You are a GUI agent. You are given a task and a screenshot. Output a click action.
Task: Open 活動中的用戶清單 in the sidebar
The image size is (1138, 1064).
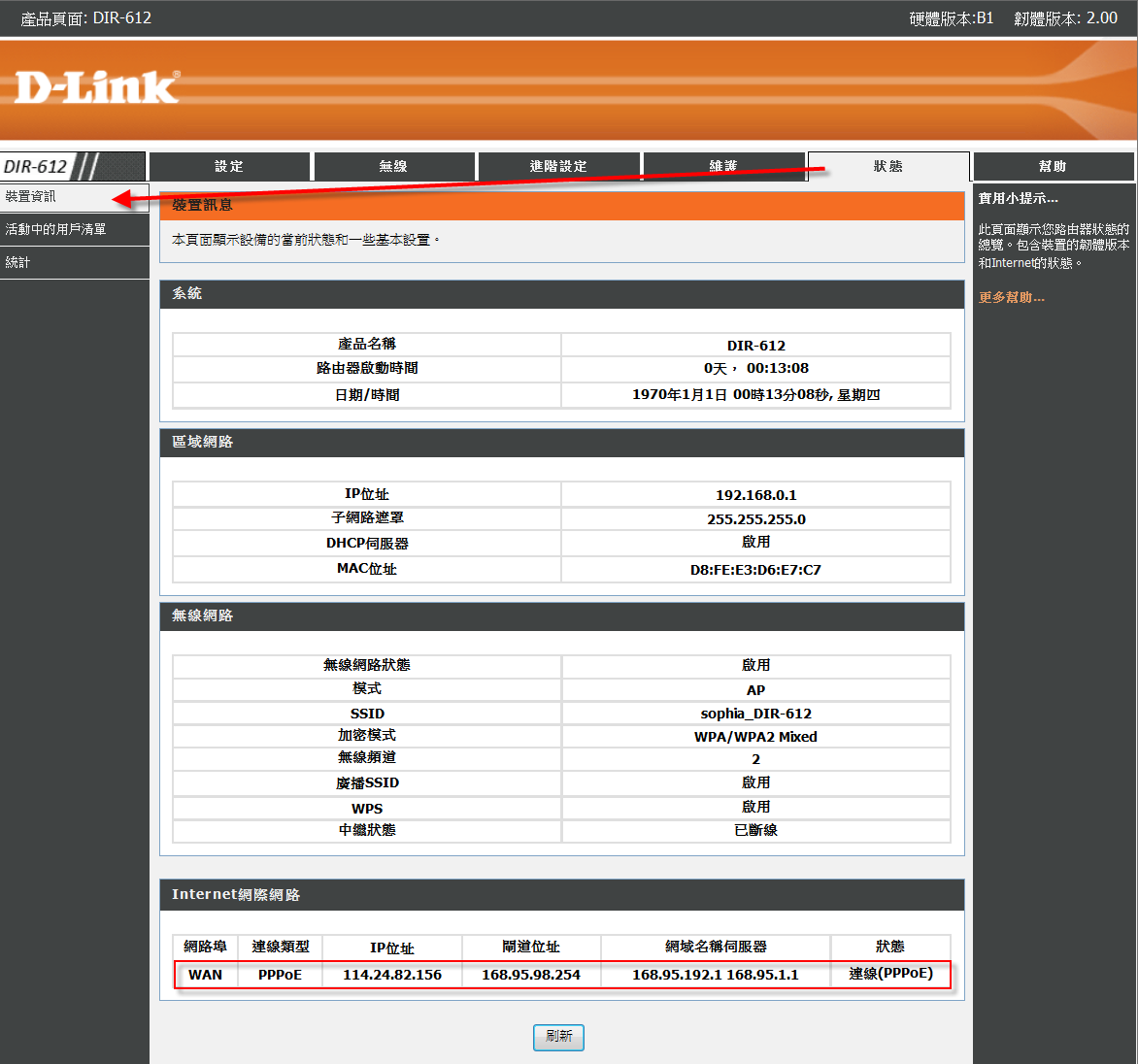[x=55, y=229]
